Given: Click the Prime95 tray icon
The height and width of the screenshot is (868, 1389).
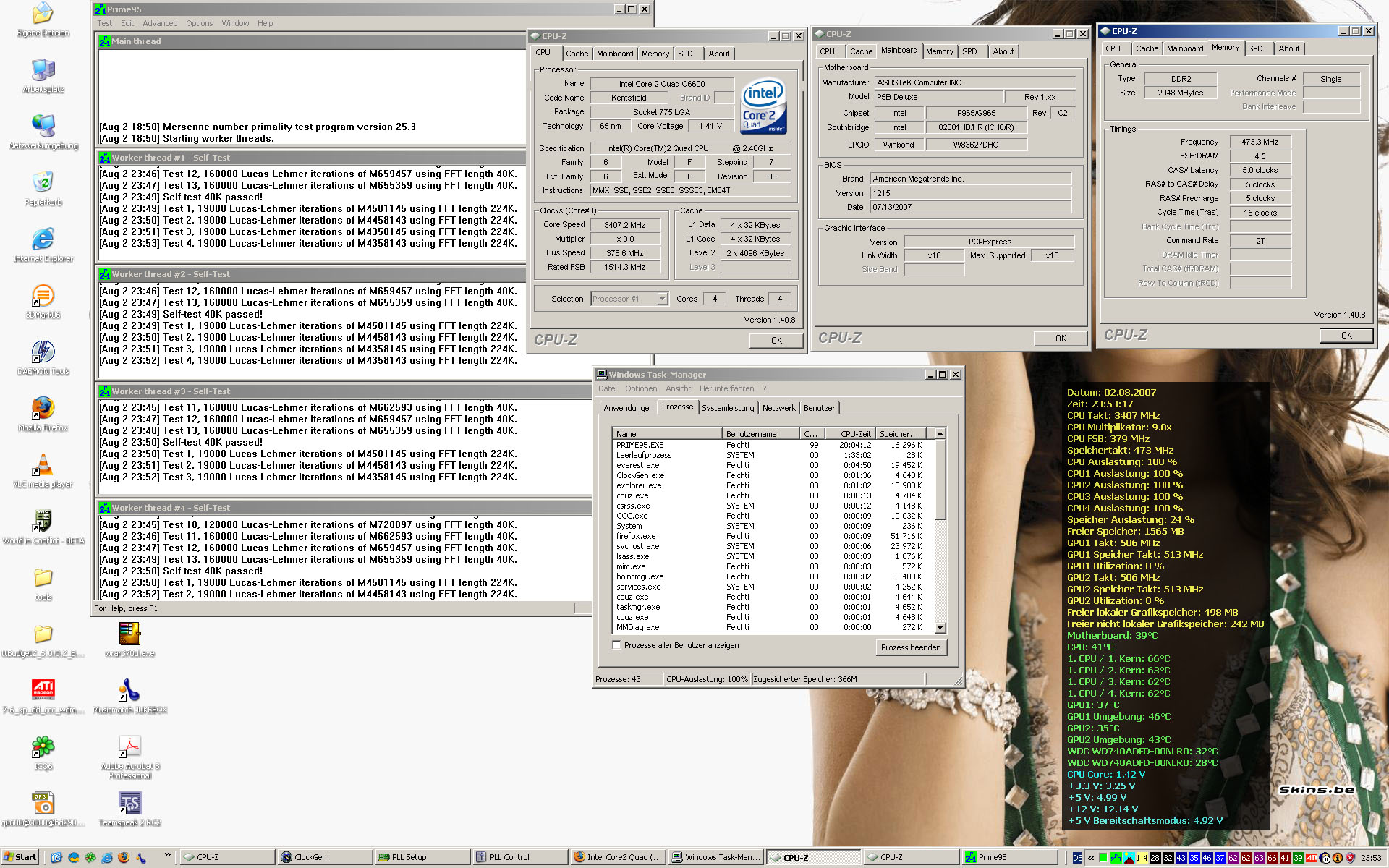Looking at the screenshot, I should click(1116, 858).
